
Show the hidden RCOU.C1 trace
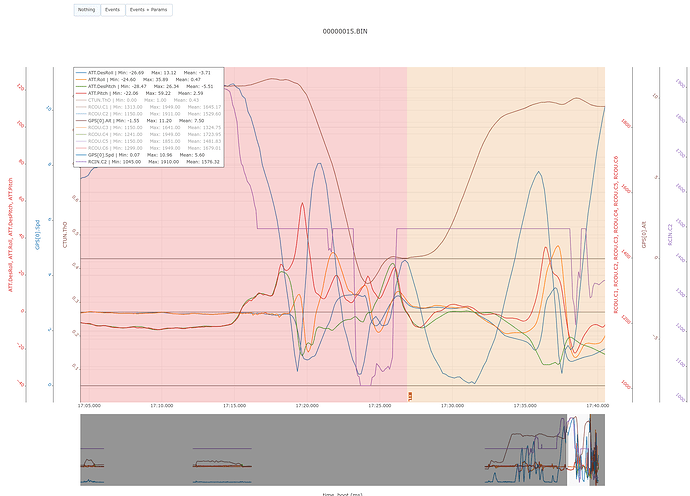[x=148, y=107]
